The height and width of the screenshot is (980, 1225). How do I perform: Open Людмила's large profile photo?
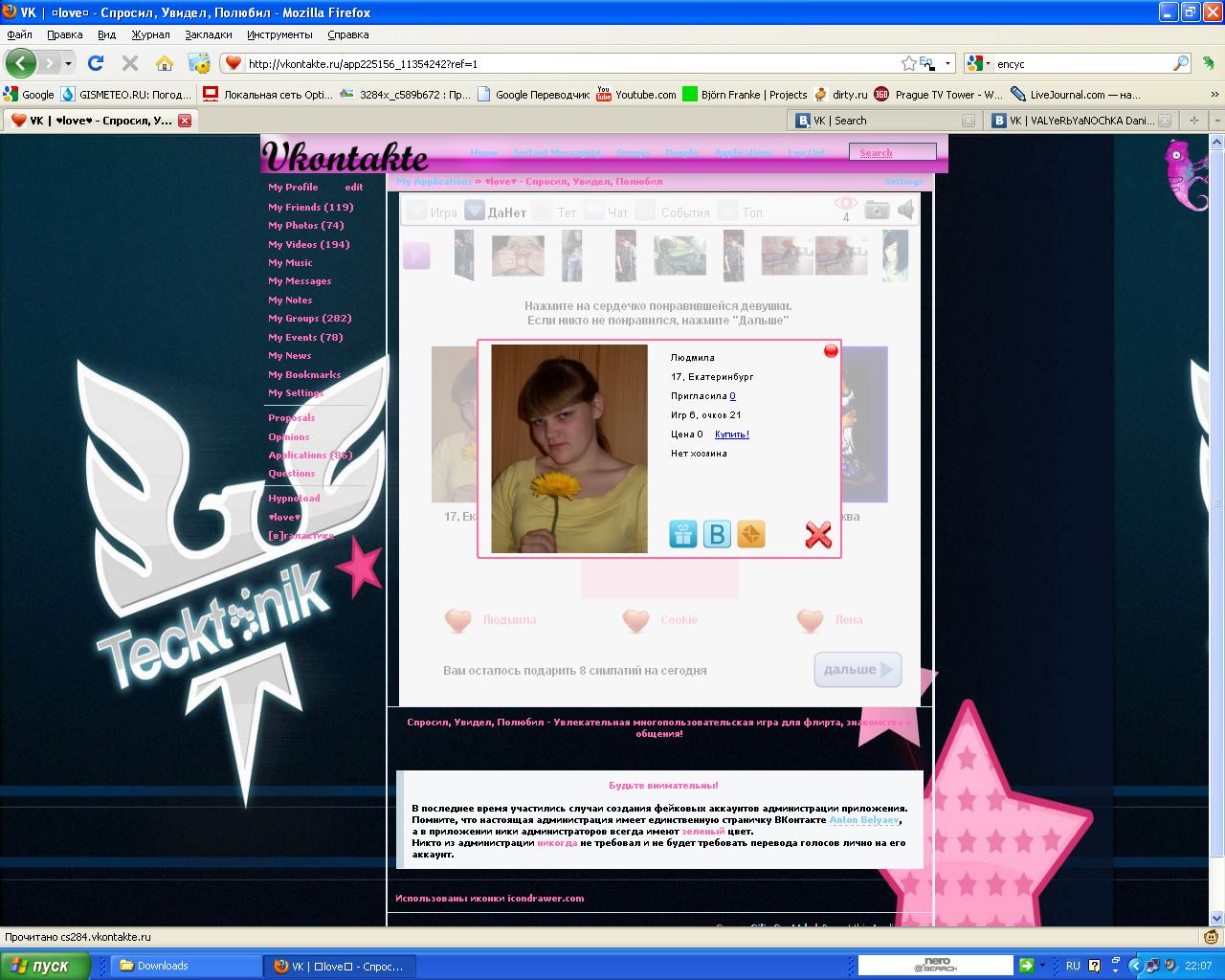[569, 449]
